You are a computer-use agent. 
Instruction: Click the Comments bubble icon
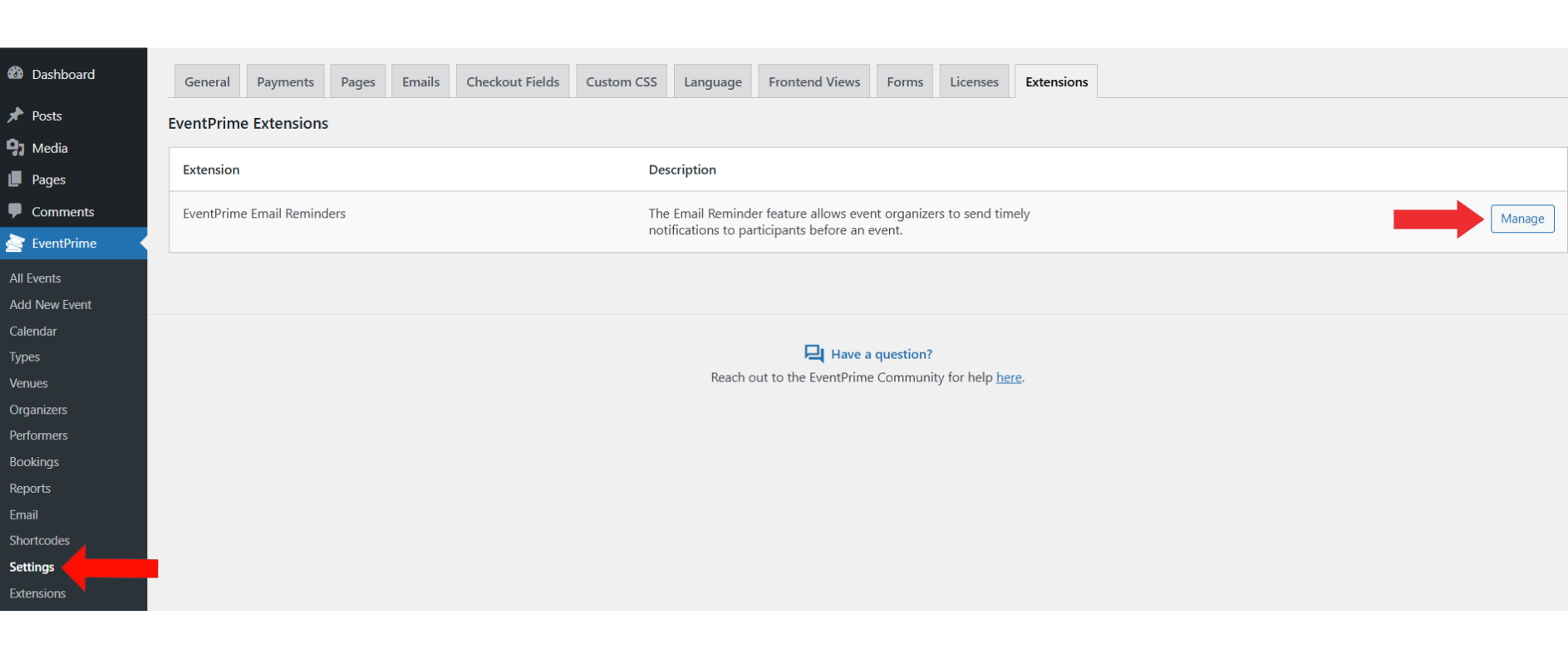(x=15, y=211)
